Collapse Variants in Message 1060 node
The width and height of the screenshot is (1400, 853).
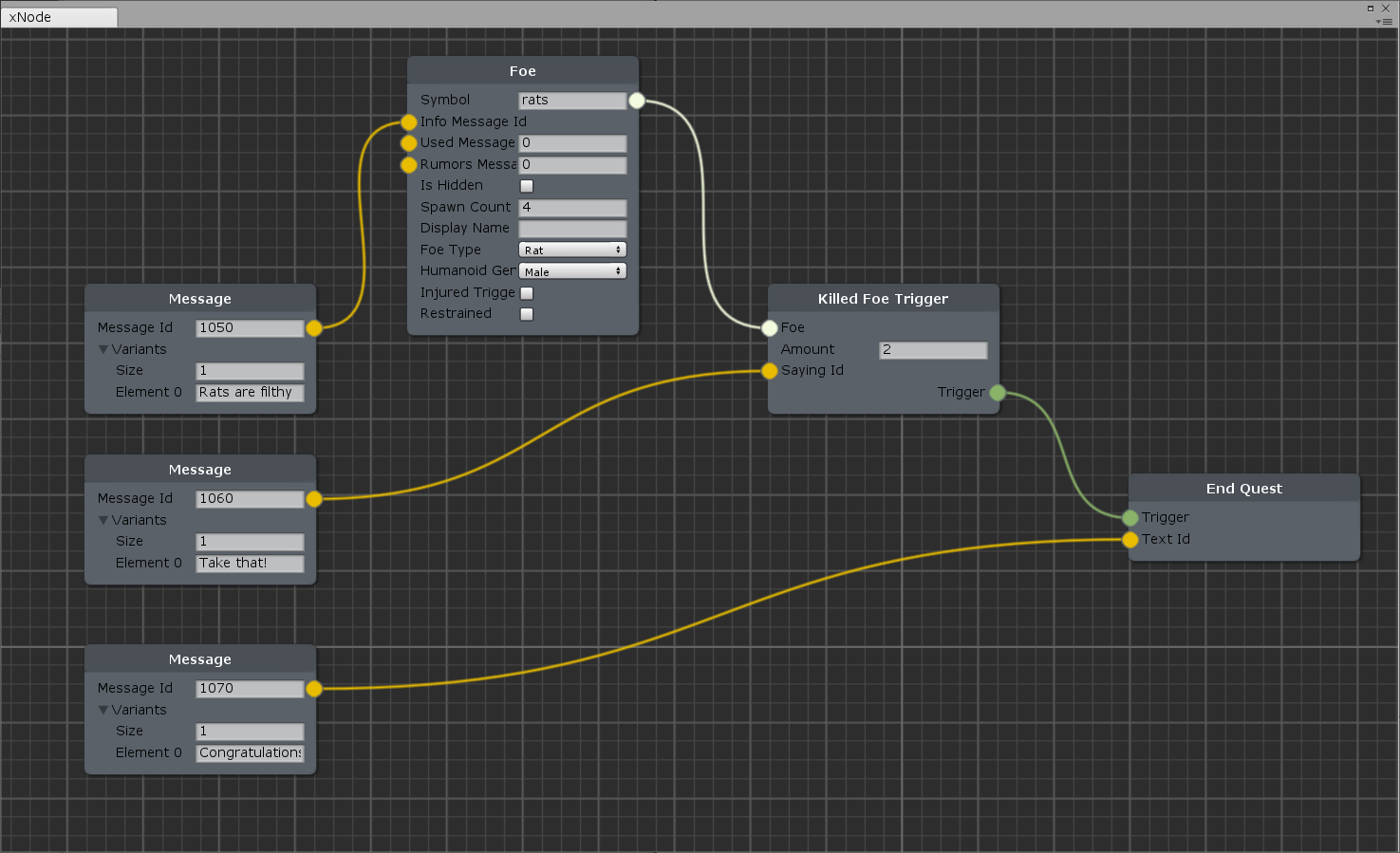pyautogui.click(x=103, y=520)
